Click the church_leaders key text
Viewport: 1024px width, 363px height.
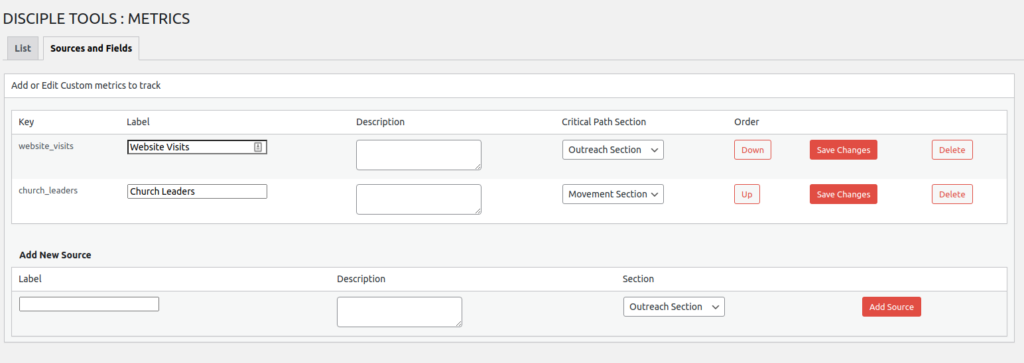49,191
